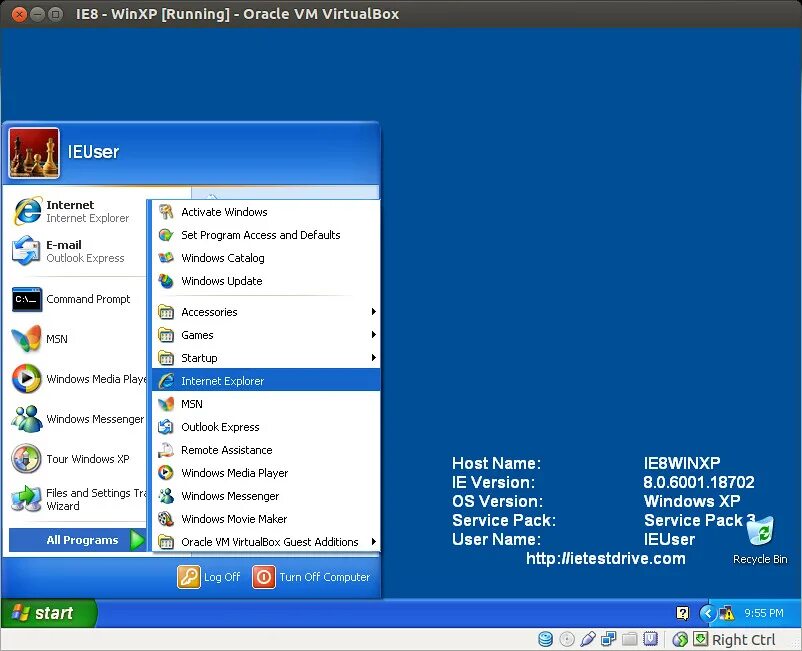The height and width of the screenshot is (651, 802).
Task: Click the IEUser chess avatar picture
Action: coord(34,153)
